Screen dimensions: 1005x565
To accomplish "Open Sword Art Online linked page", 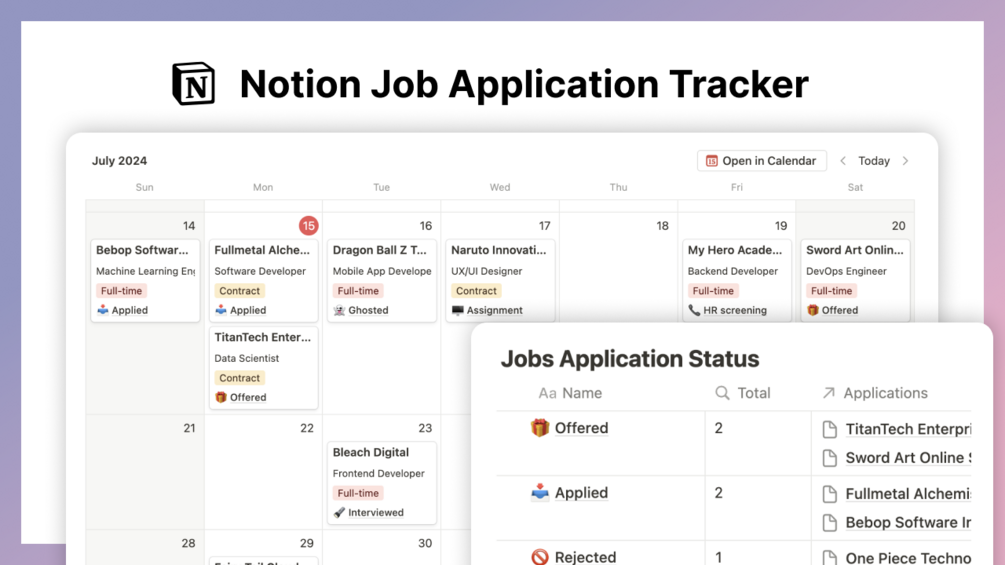I will point(908,458).
